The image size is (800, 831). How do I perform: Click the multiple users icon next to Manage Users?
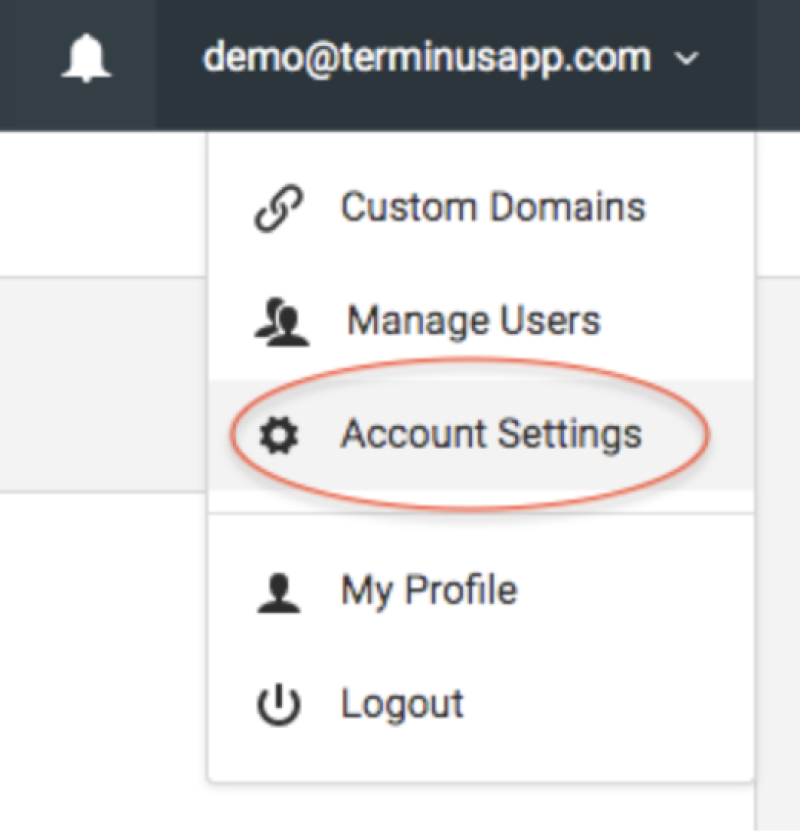pyautogui.click(x=280, y=318)
